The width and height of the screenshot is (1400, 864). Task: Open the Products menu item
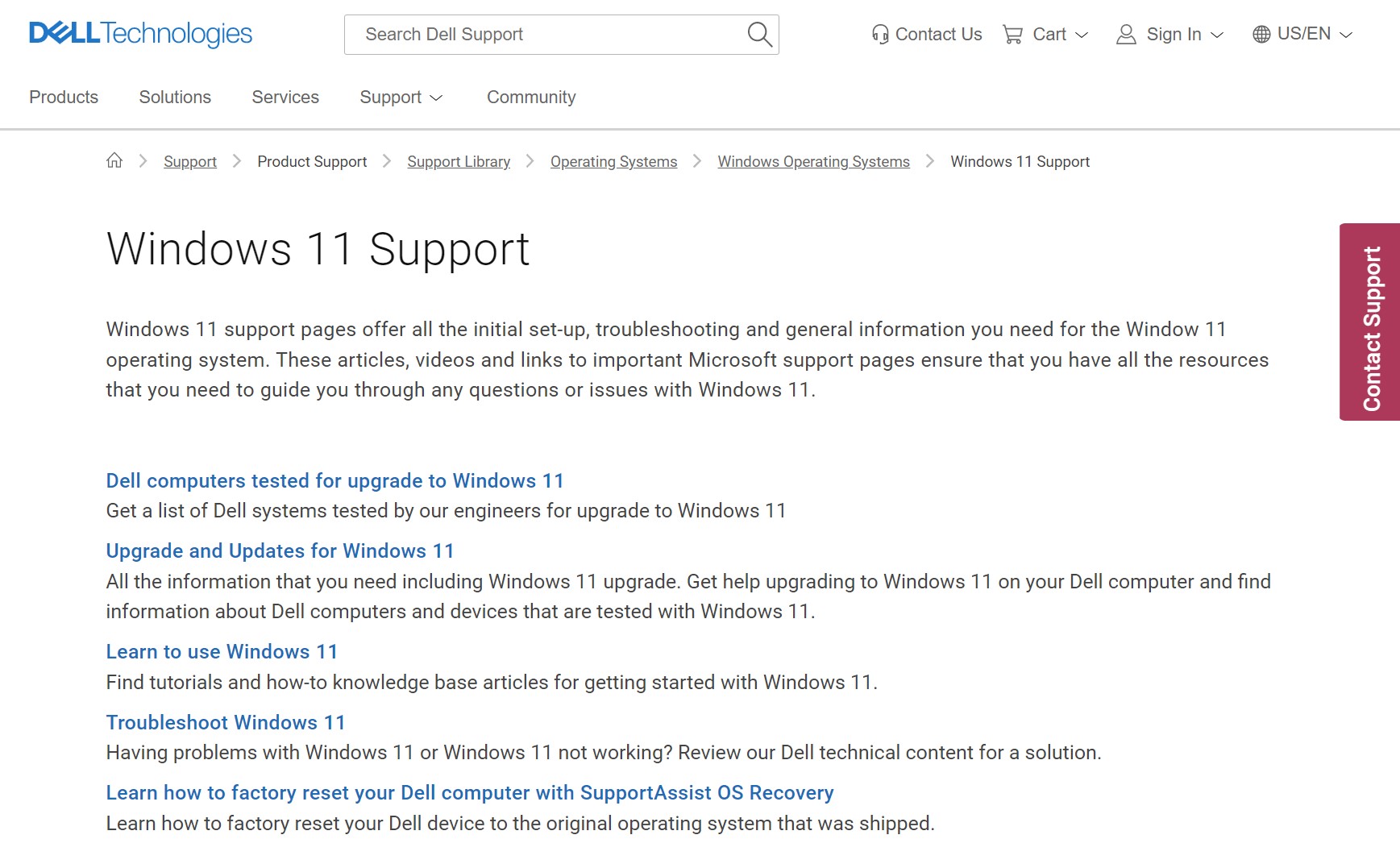point(64,98)
